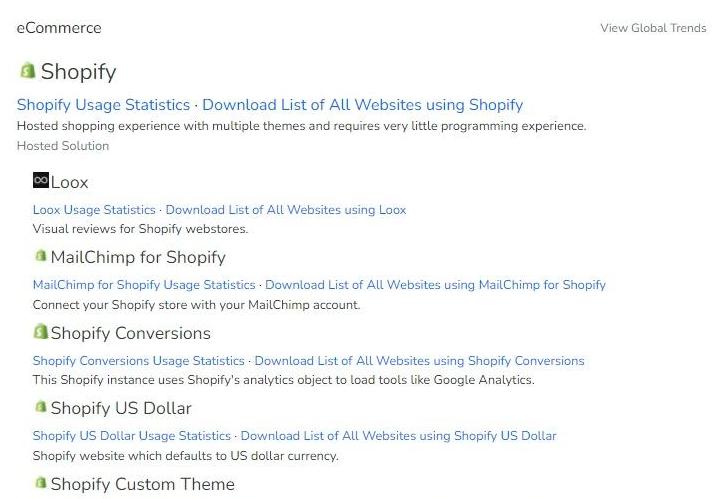Image resolution: width=723 pixels, height=499 pixels.
Task: Click the Shopify main heading text
Action: tap(78, 72)
